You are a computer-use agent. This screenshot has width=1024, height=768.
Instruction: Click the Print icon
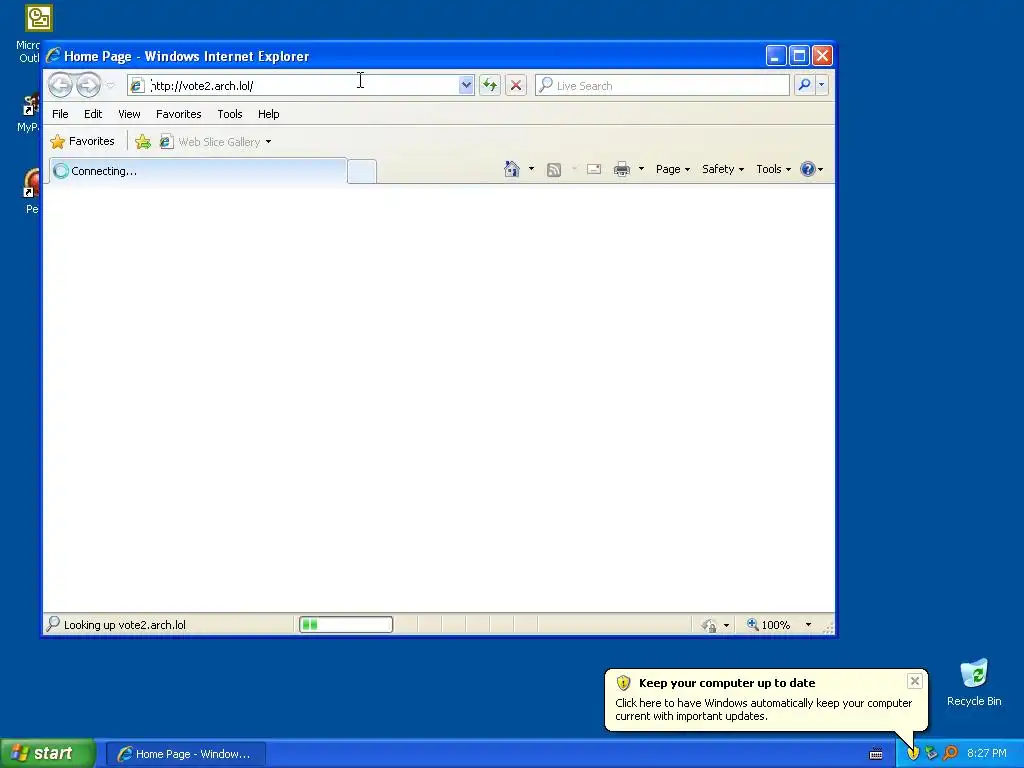pos(622,169)
